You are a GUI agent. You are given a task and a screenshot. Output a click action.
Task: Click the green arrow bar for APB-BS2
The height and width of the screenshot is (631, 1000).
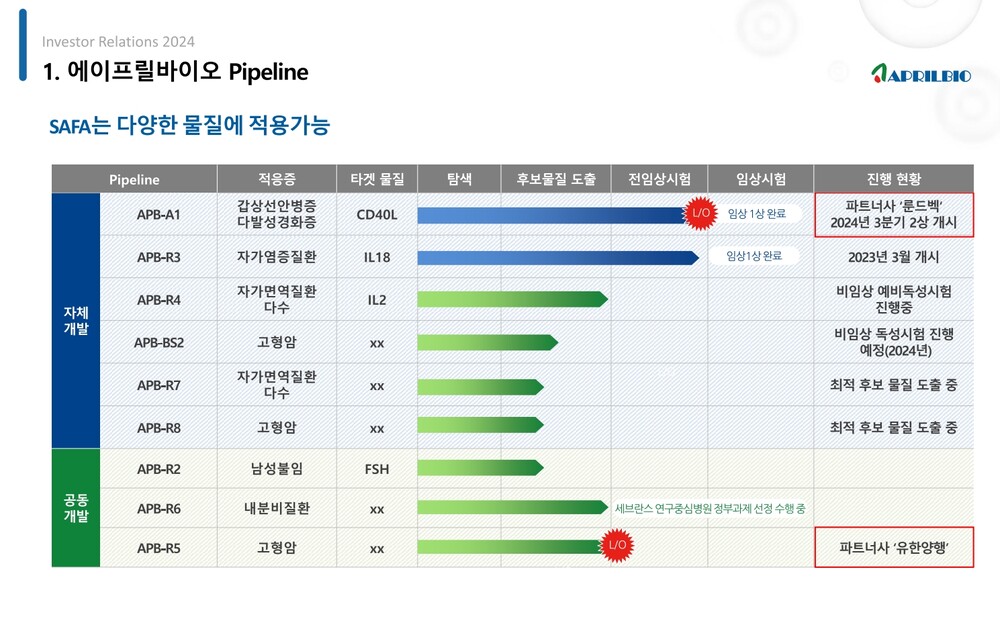coord(486,342)
